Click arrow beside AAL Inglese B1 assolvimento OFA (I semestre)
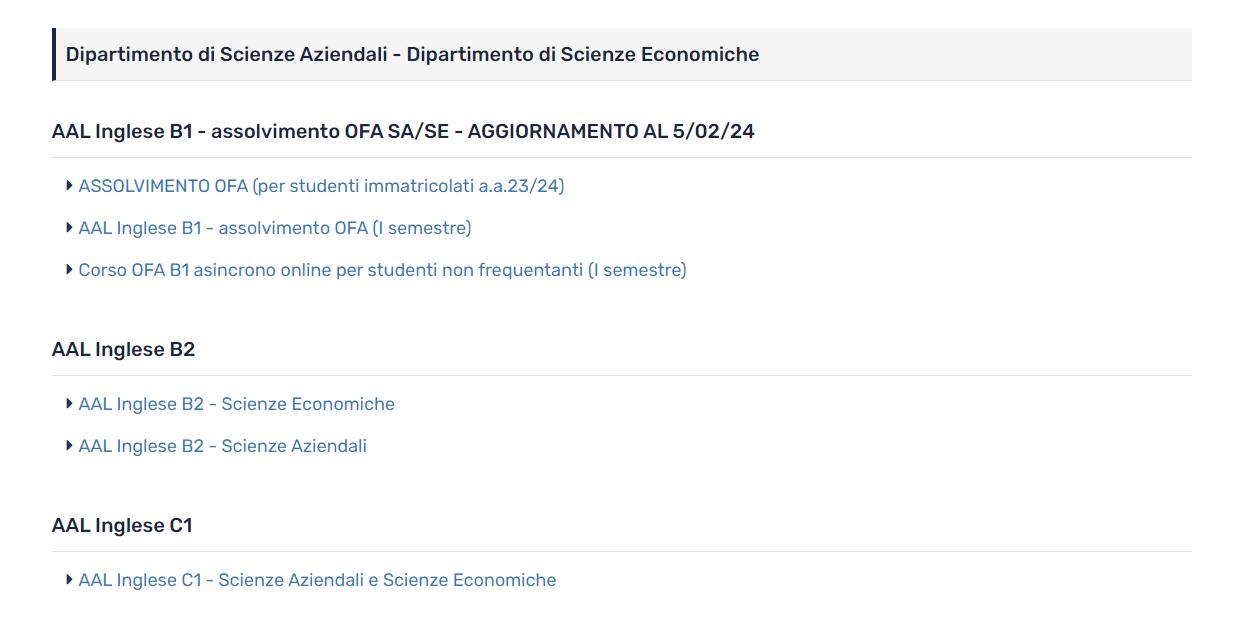The height and width of the screenshot is (617, 1242). coord(69,227)
